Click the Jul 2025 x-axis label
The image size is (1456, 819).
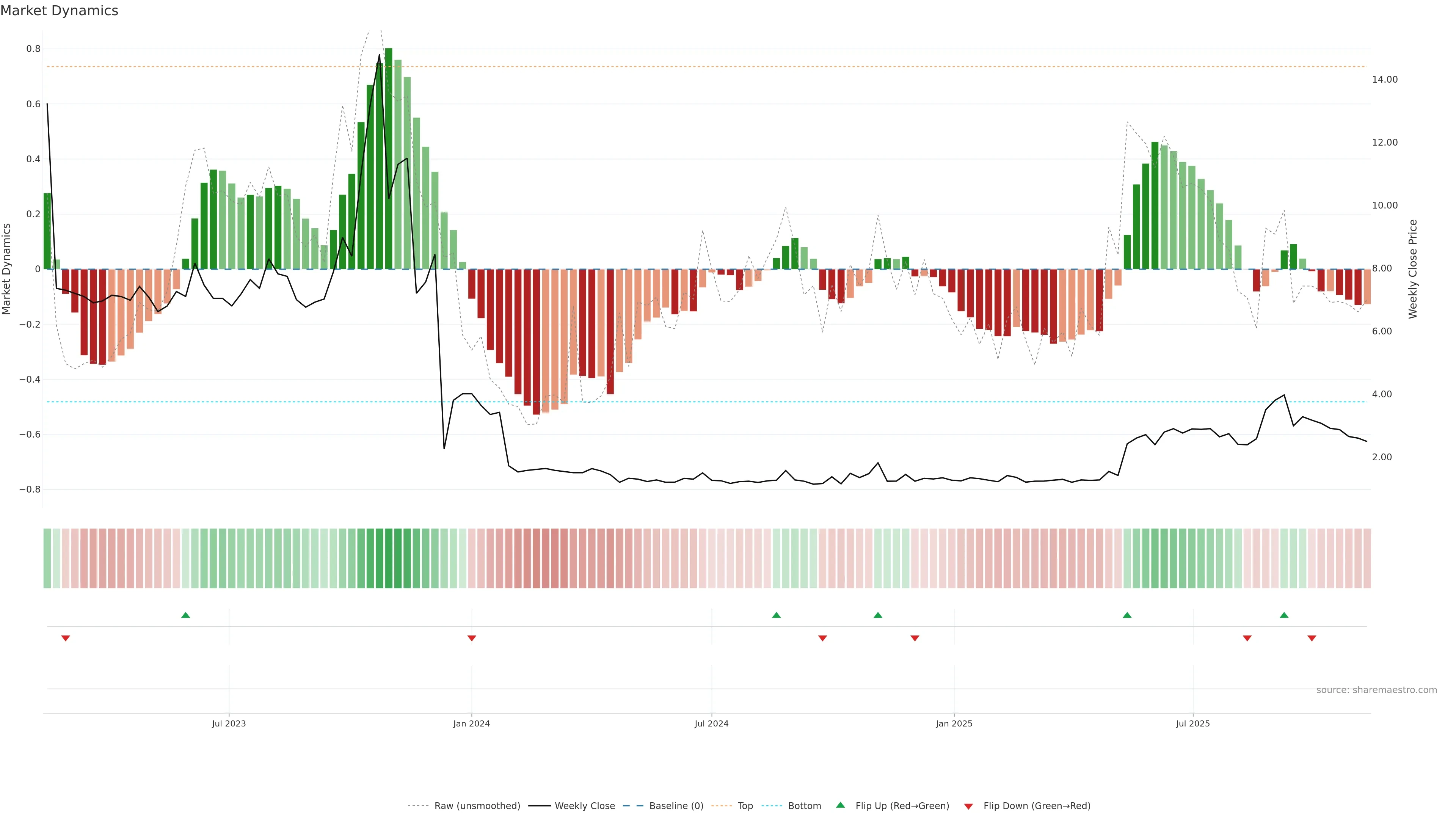[x=1192, y=723]
